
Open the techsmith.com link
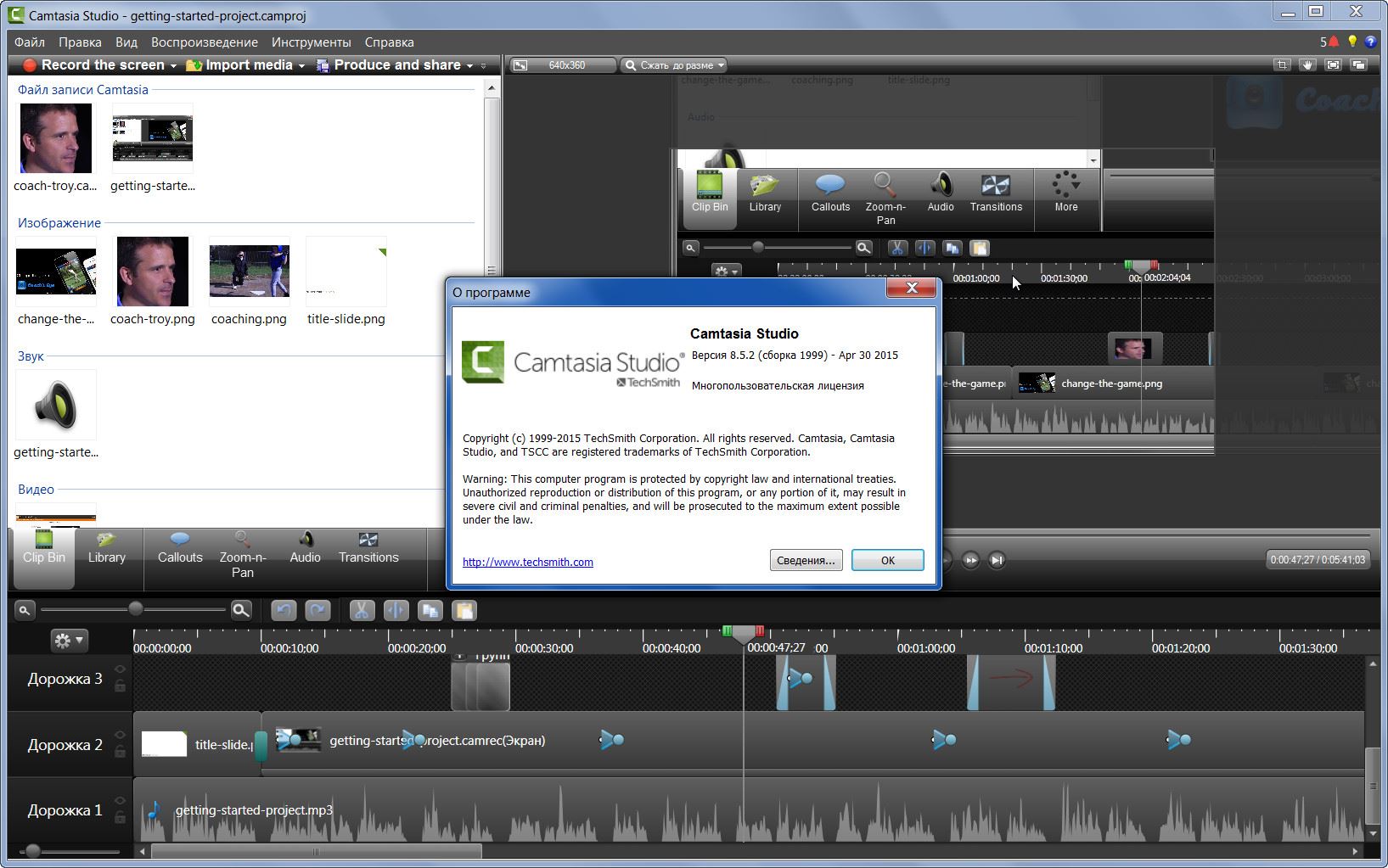[x=528, y=562]
